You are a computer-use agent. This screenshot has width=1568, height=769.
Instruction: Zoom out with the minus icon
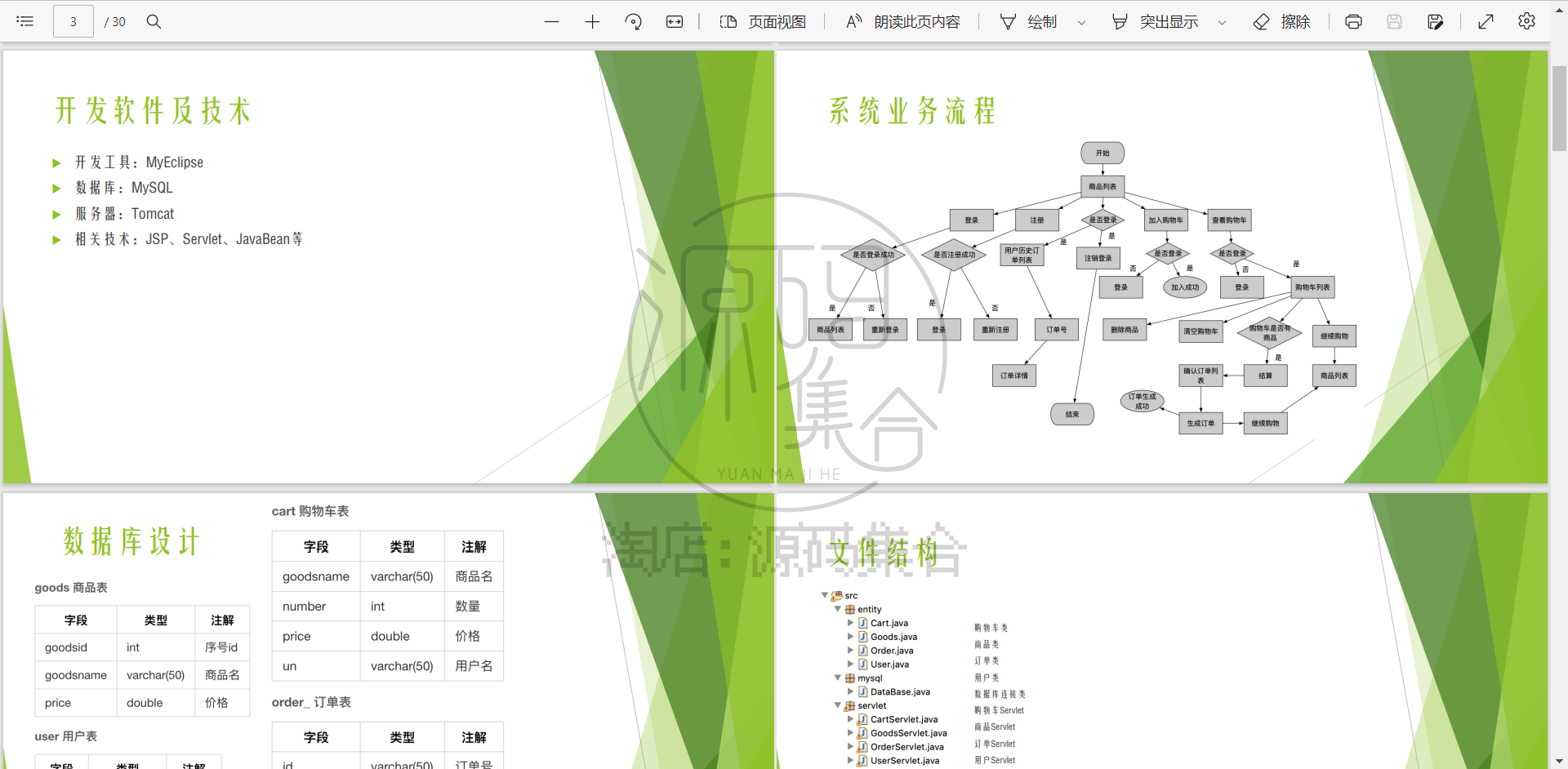[551, 21]
